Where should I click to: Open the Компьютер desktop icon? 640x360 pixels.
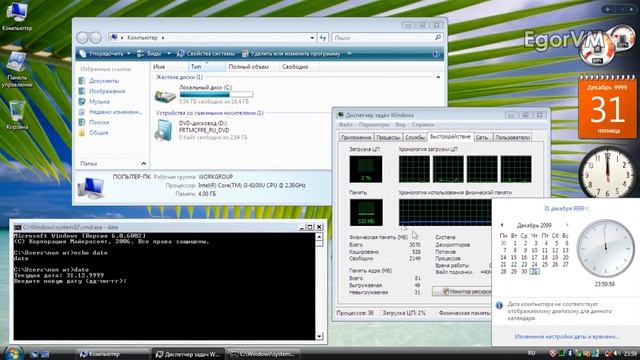tap(16, 16)
